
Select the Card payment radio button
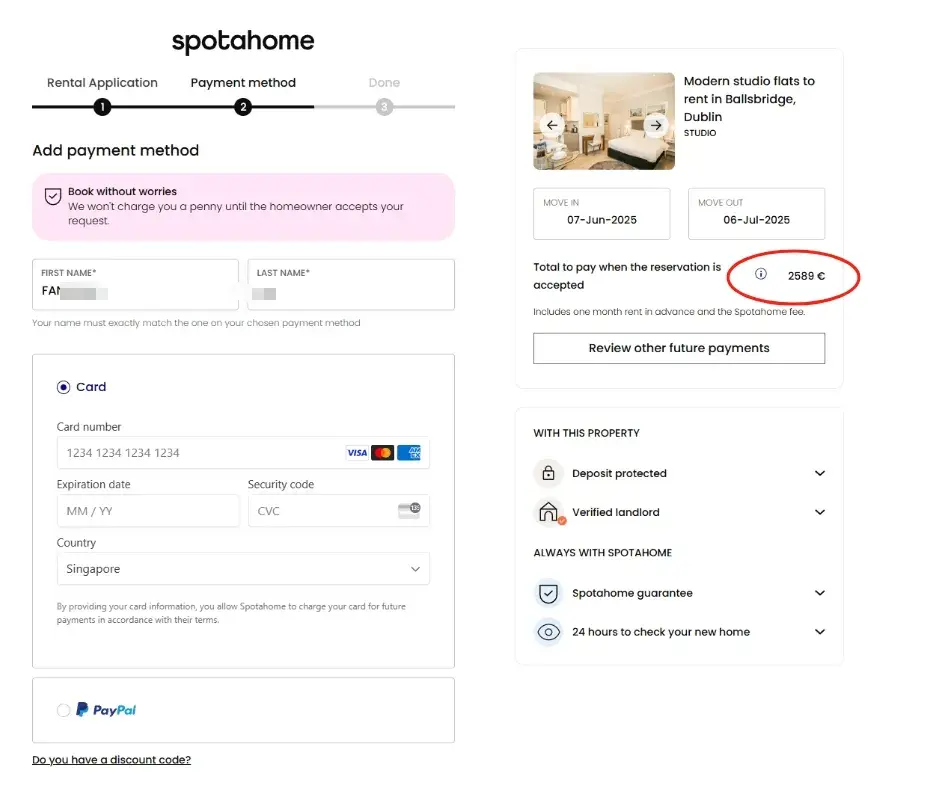point(64,387)
